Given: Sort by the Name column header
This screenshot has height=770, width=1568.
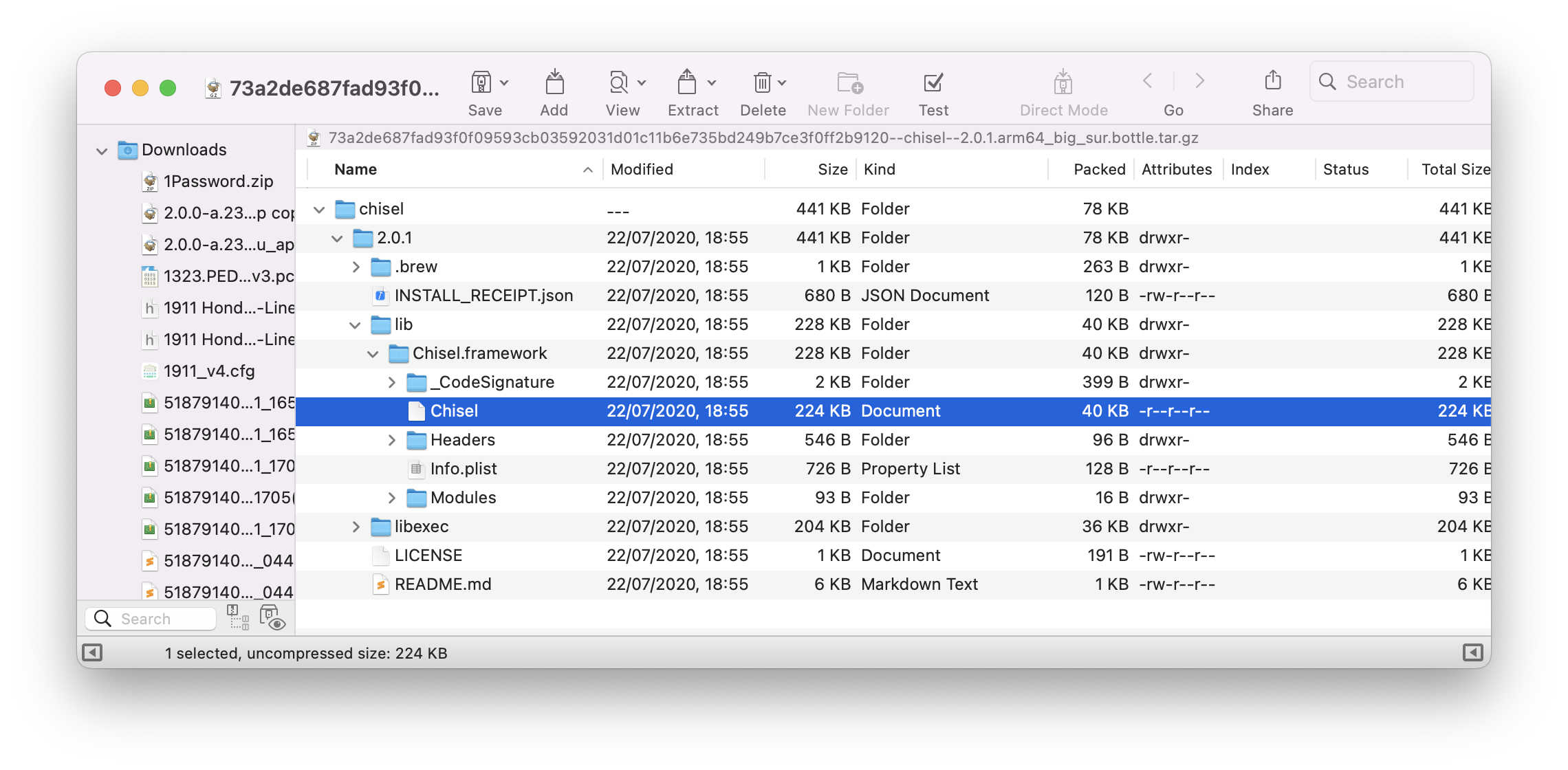Looking at the screenshot, I should click(x=455, y=169).
